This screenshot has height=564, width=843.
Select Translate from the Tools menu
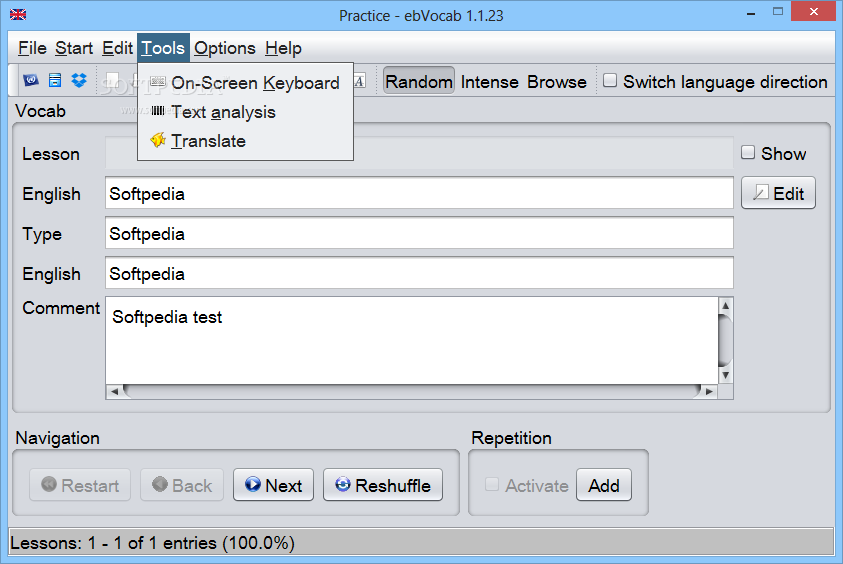click(x=245, y=141)
